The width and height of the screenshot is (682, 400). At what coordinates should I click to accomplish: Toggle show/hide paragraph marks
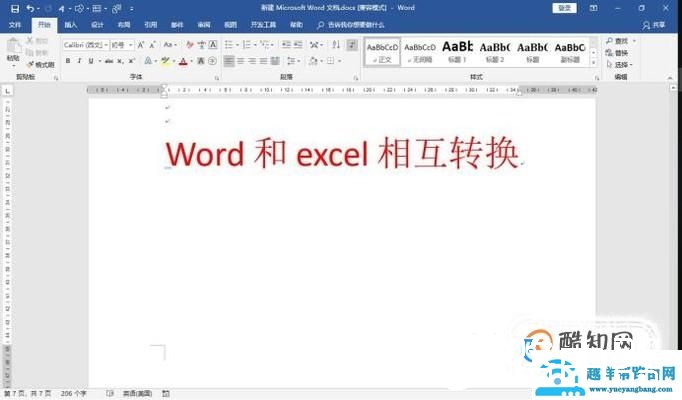(x=352, y=45)
